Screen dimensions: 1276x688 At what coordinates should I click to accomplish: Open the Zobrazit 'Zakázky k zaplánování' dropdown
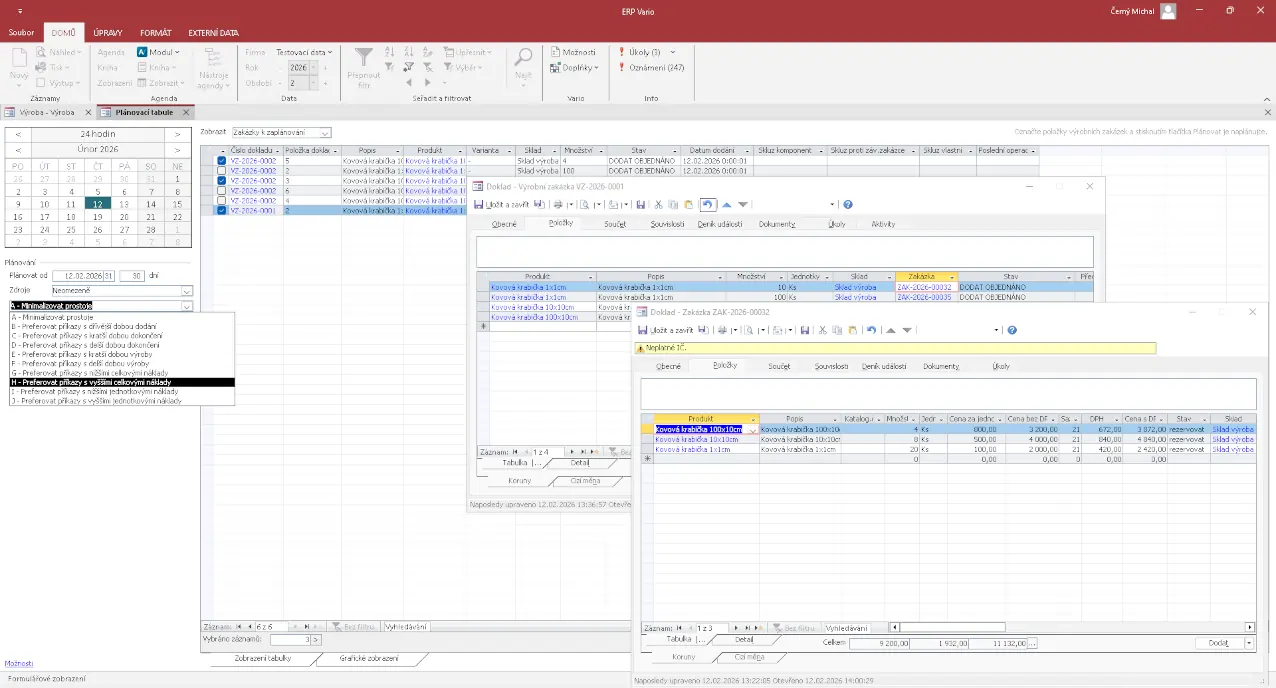[x=324, y=132]
